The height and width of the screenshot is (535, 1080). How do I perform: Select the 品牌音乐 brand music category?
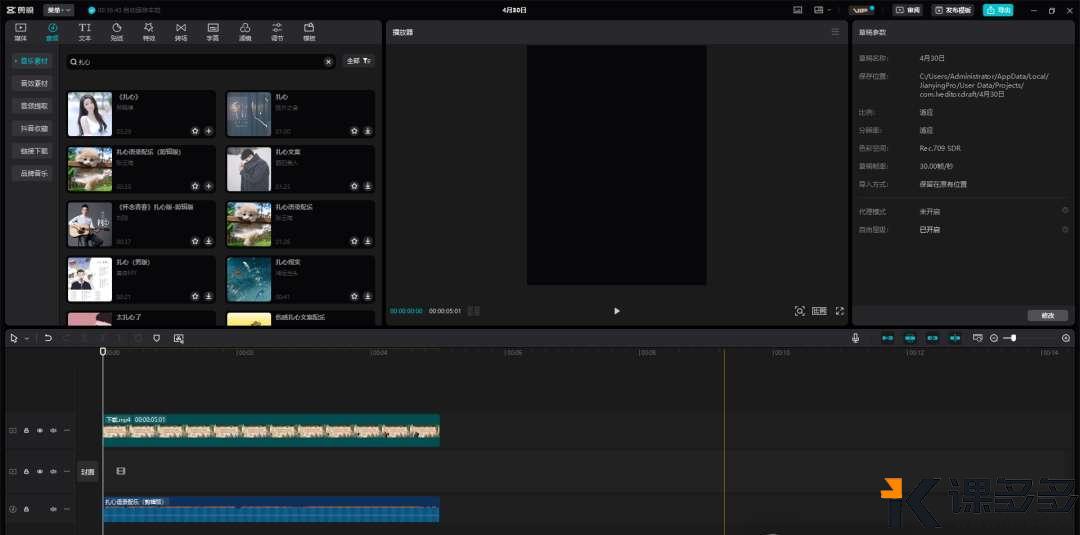(x=32, y=174)
